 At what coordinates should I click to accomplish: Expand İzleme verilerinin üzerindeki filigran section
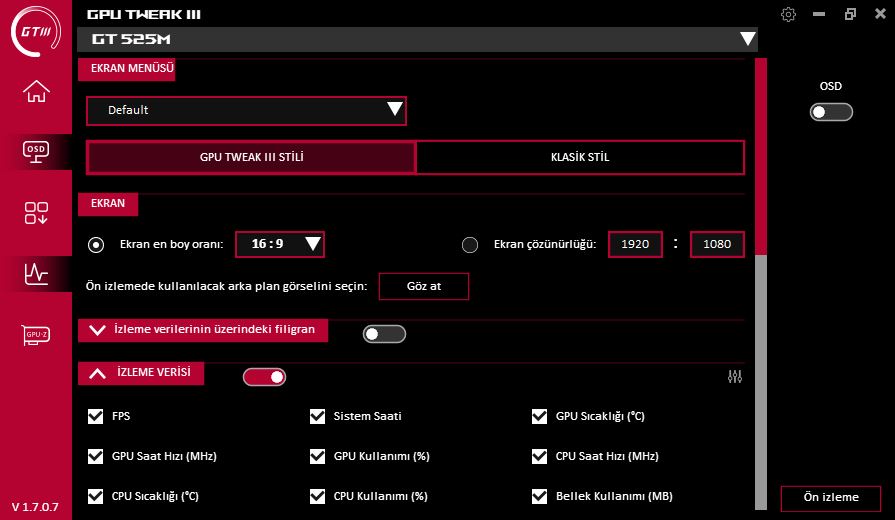point(203,330)
